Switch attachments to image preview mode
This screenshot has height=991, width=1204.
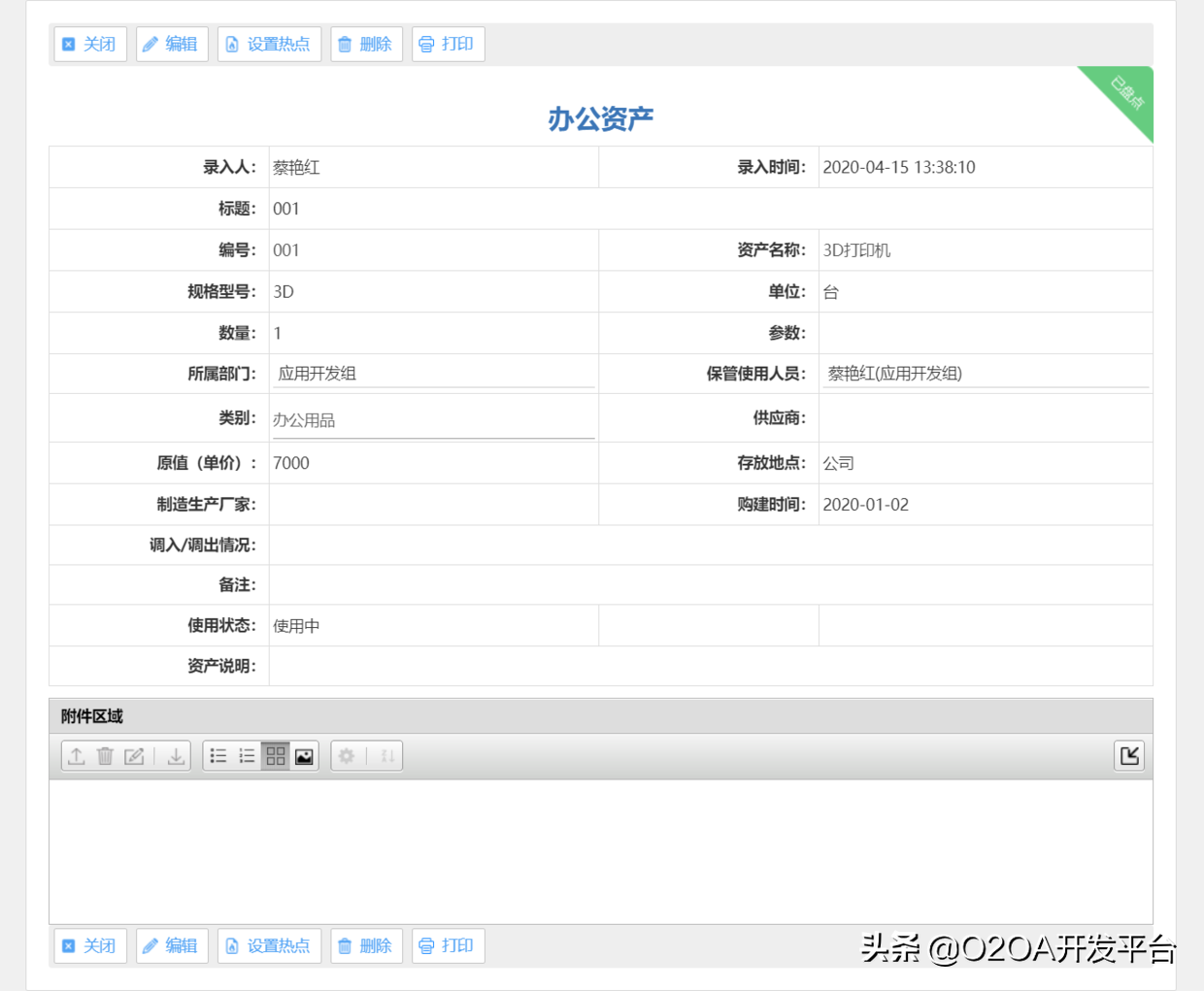(x=305, y=756)
